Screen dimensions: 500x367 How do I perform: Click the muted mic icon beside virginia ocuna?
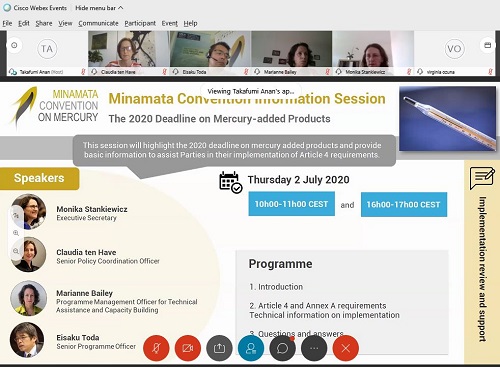tap(491, 71)
